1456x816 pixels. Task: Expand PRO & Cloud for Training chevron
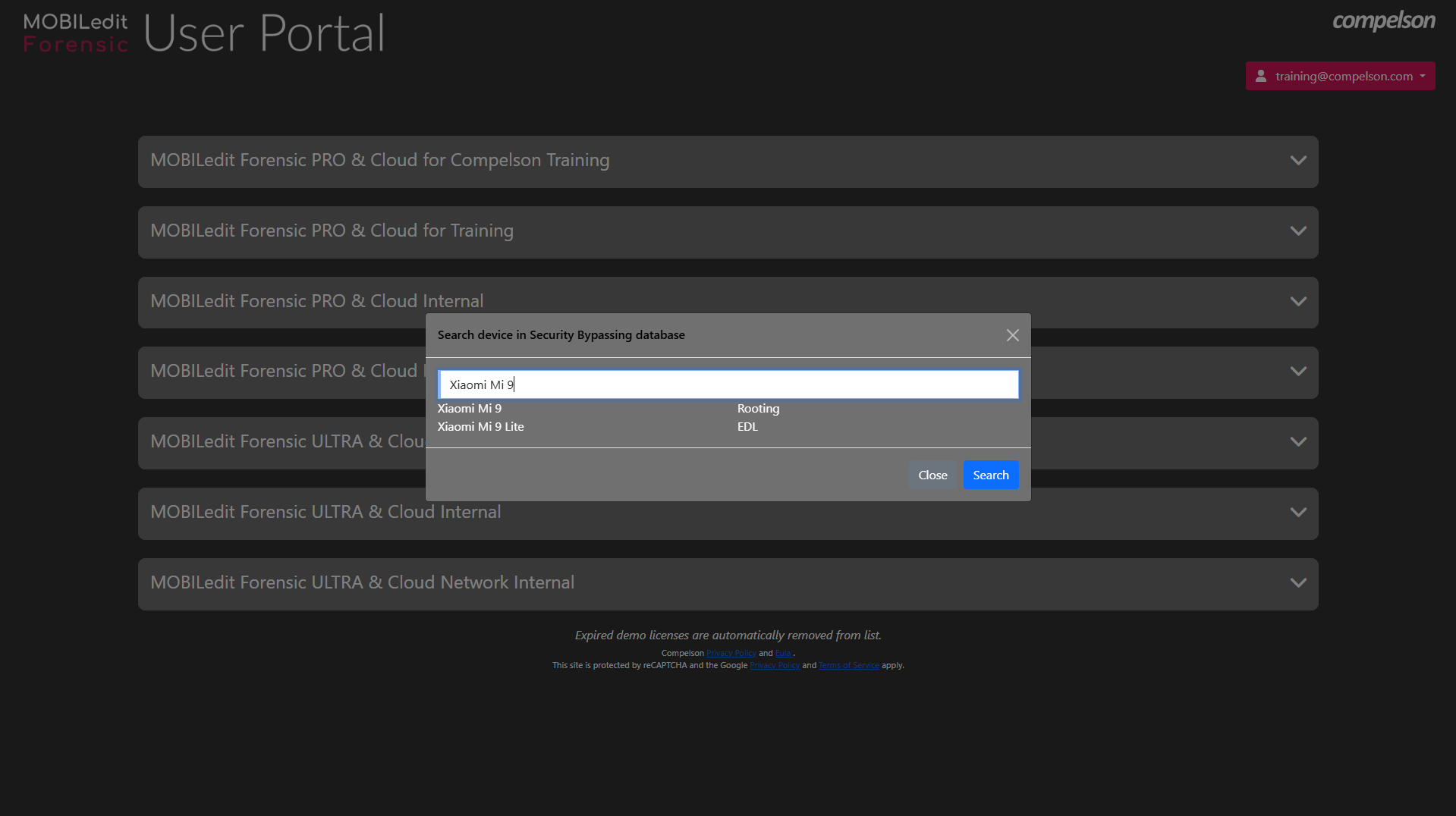(x=1298, y=231)
